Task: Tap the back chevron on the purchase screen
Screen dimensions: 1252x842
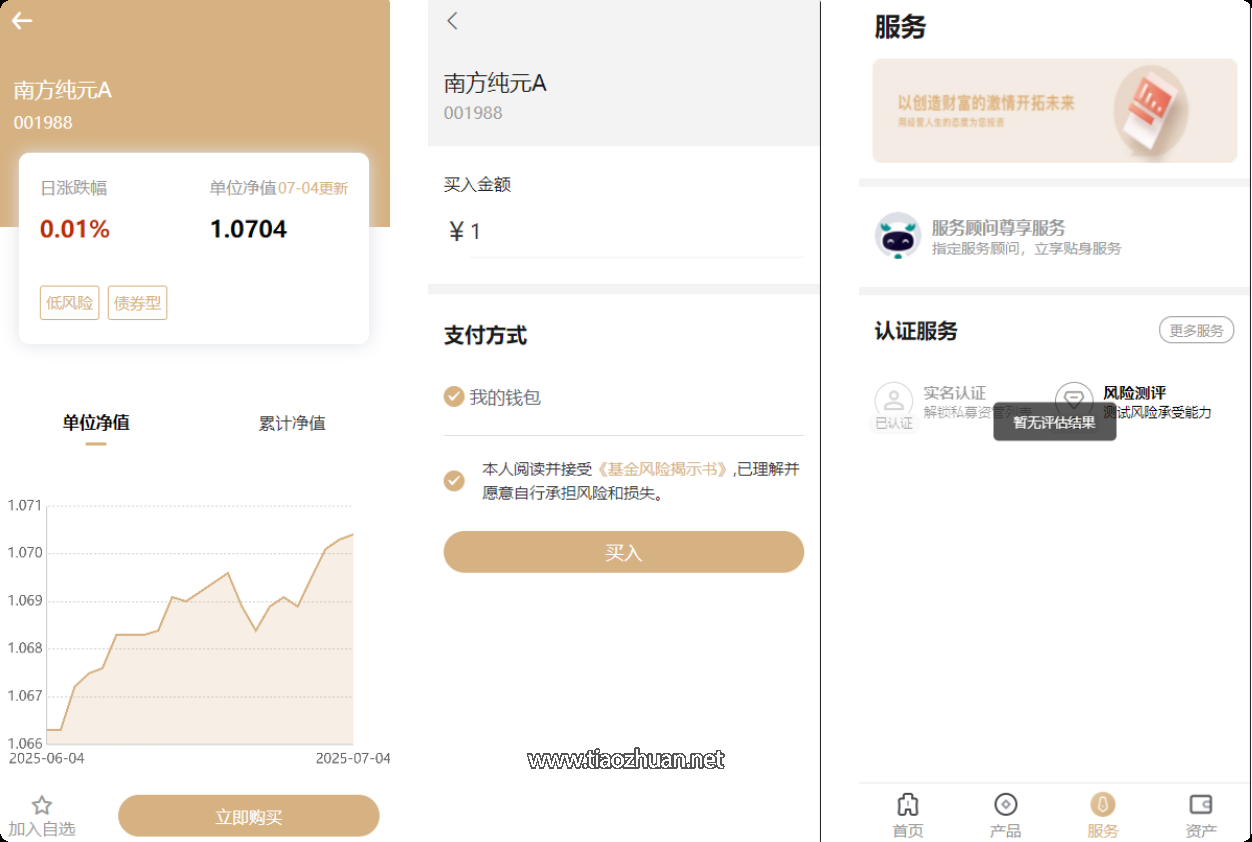Action: coord(453,21)
